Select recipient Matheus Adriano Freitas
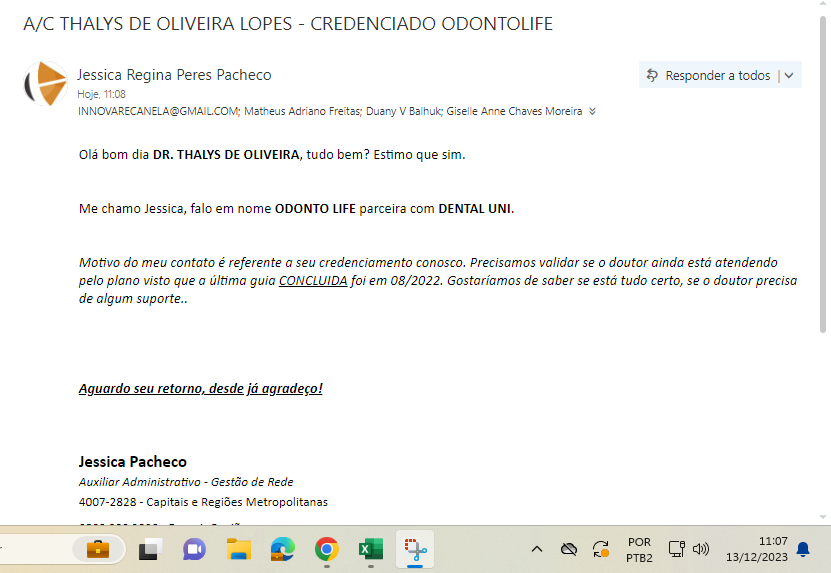Viewport: 831px width, 573px height. pos(303,111)
